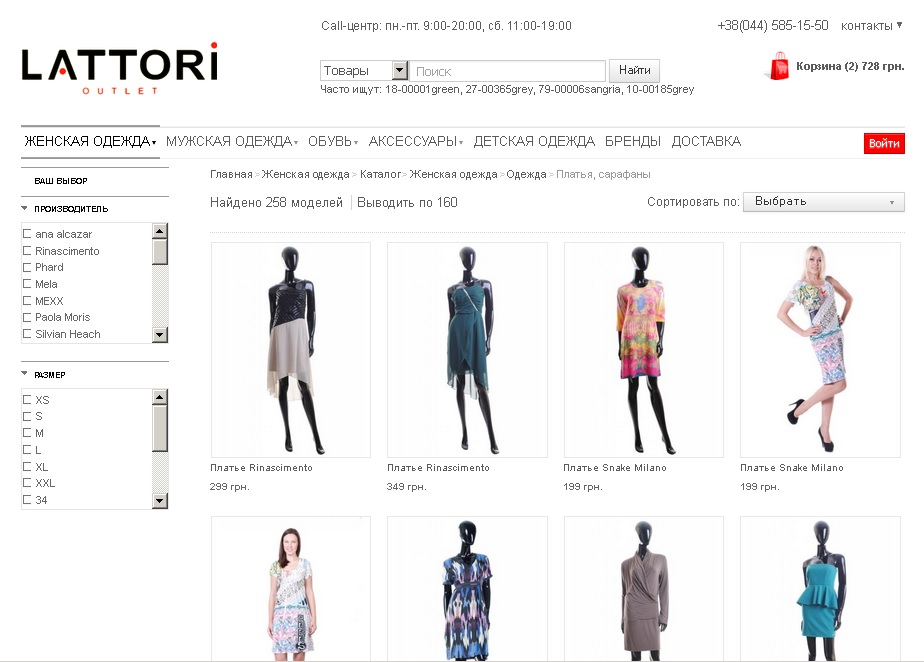Click the red Войти login button

[884, 144]
